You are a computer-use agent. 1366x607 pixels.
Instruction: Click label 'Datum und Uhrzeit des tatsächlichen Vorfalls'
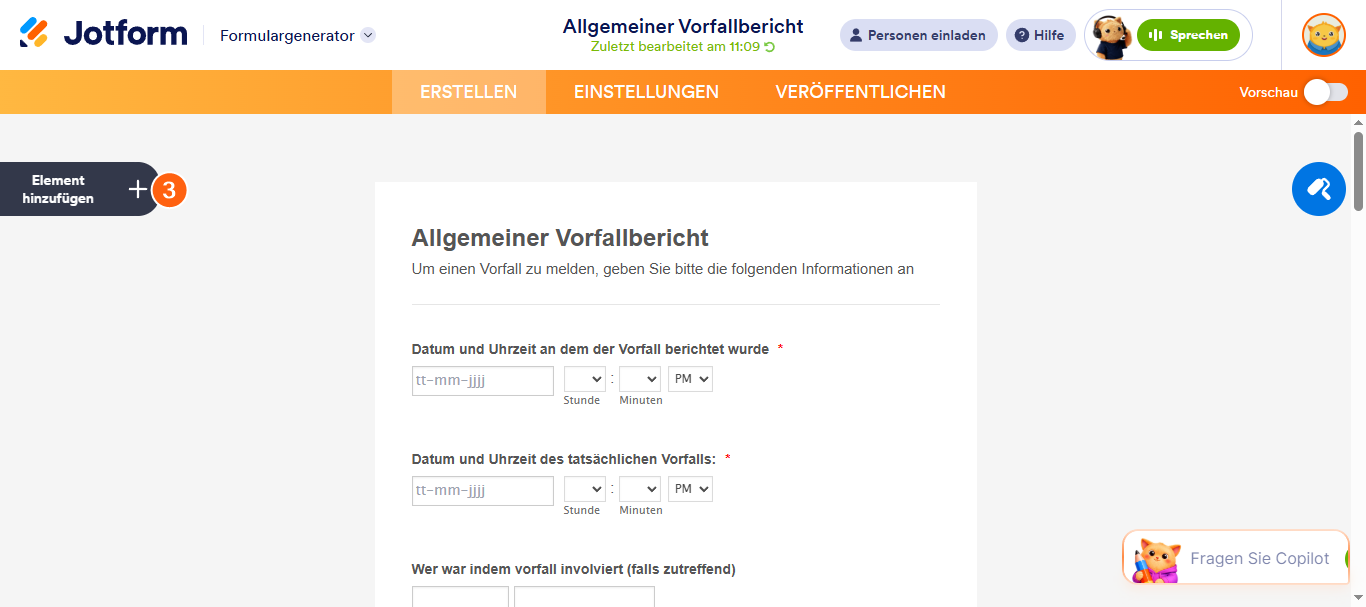coord(564,459)
